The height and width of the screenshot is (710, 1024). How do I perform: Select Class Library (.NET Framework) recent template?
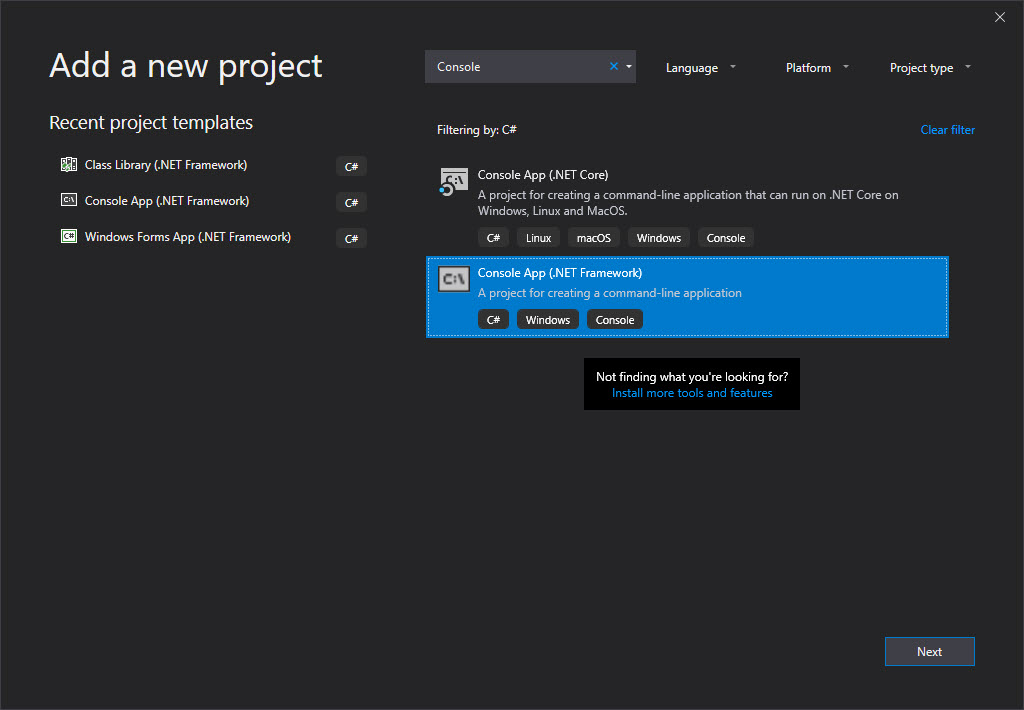[166, 165]
